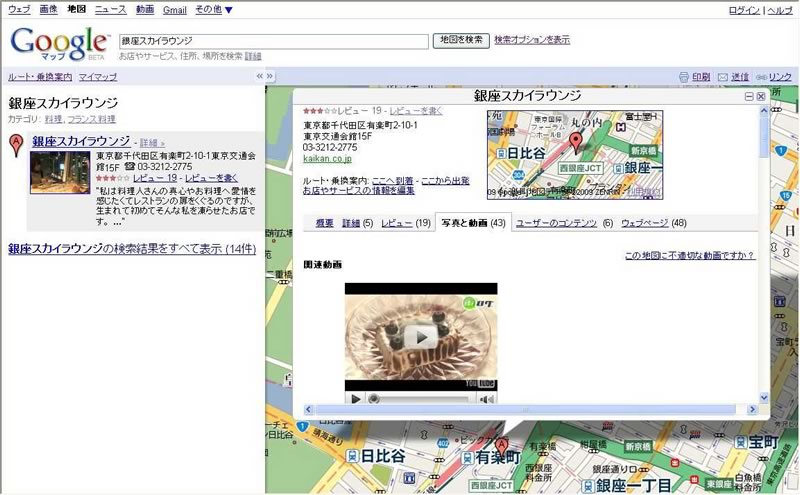This screenshot has height=495, width=800.
Task: Expand the side panel with » arrow
Action: tap(270, 76)
